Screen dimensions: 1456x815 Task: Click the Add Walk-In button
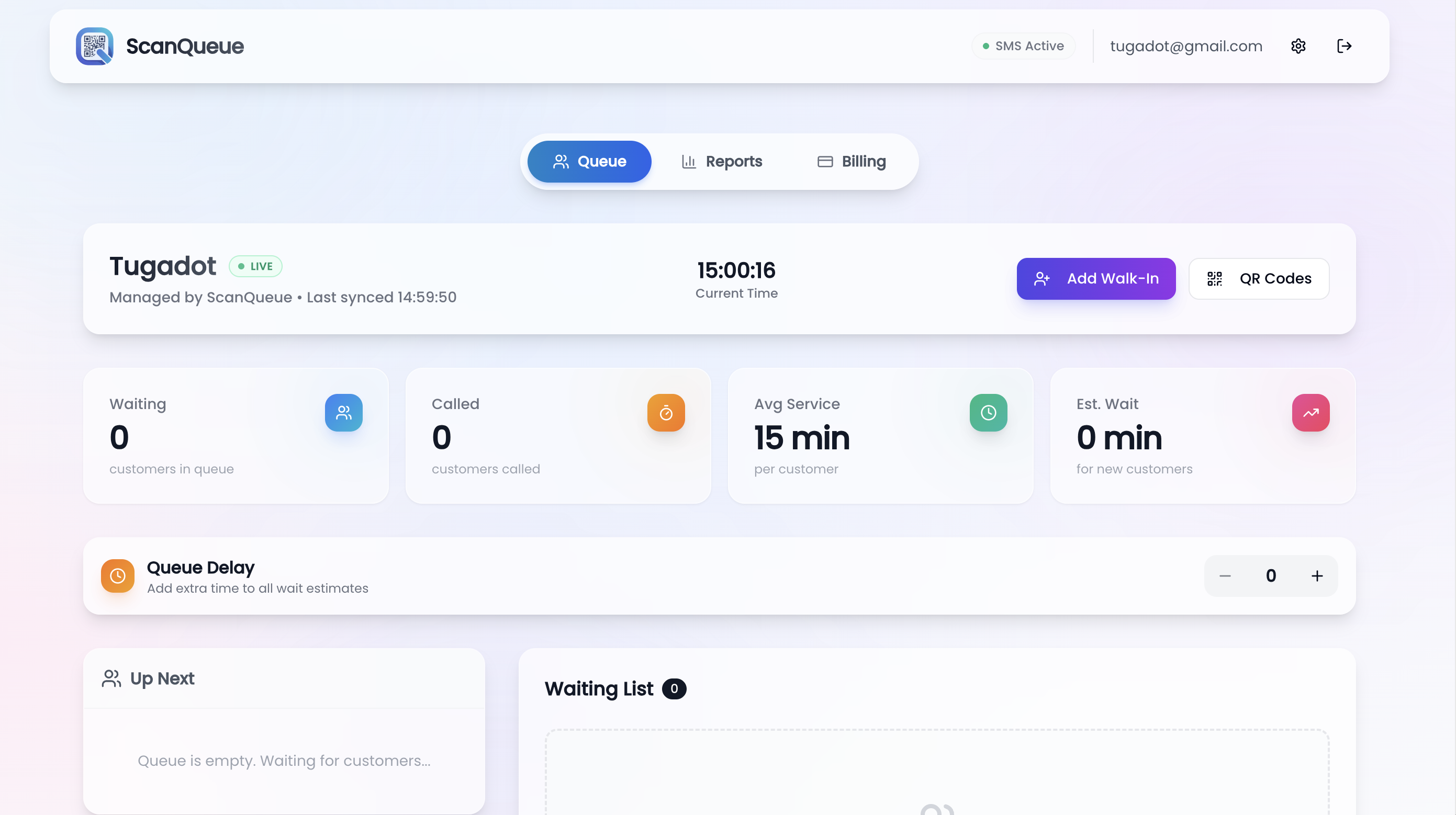[x=1096, y=278]
